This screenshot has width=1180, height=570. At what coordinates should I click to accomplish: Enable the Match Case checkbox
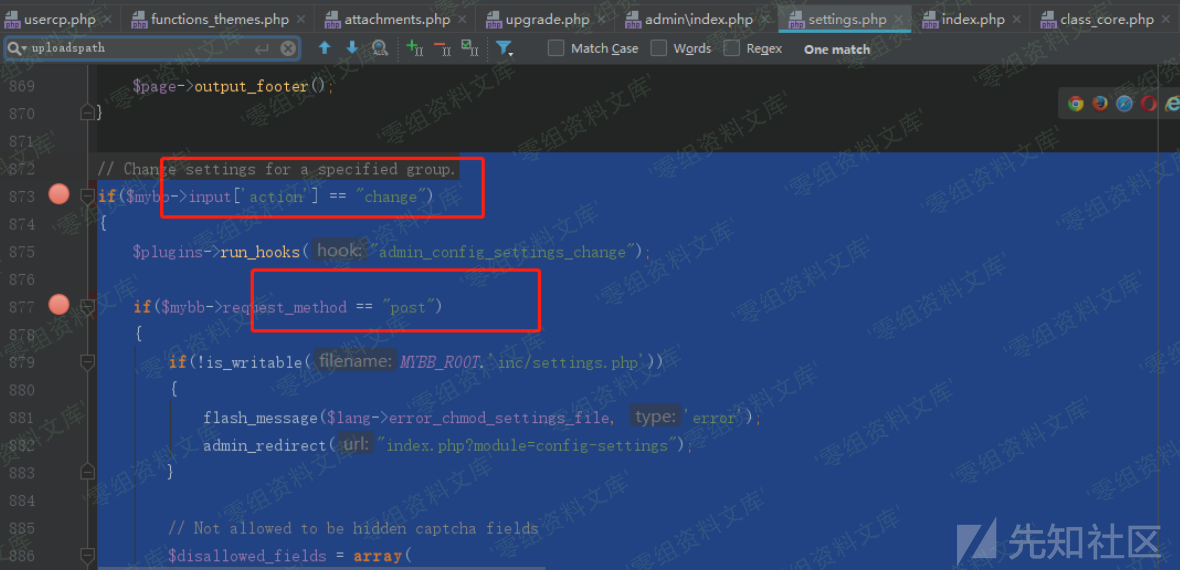click(556, 48)
